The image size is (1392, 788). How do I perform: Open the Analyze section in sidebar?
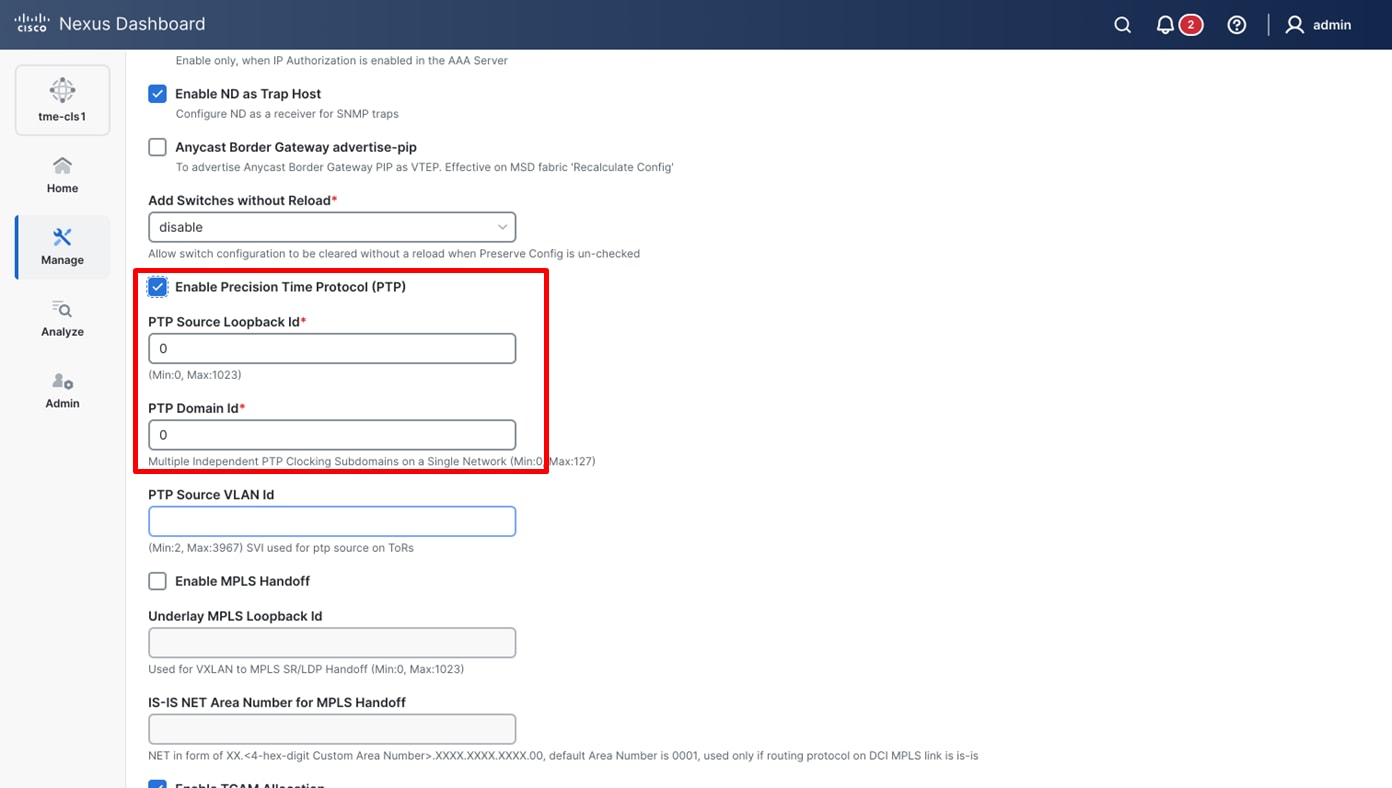[62, 319]
